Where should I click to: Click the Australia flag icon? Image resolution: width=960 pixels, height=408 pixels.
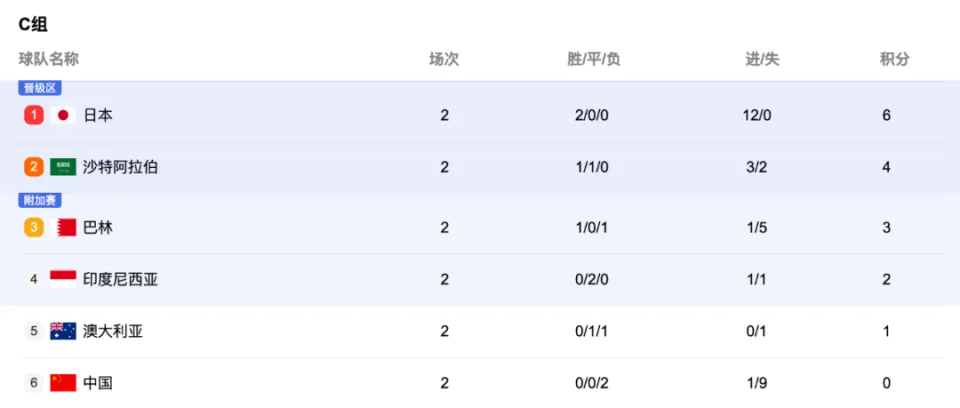63,331
